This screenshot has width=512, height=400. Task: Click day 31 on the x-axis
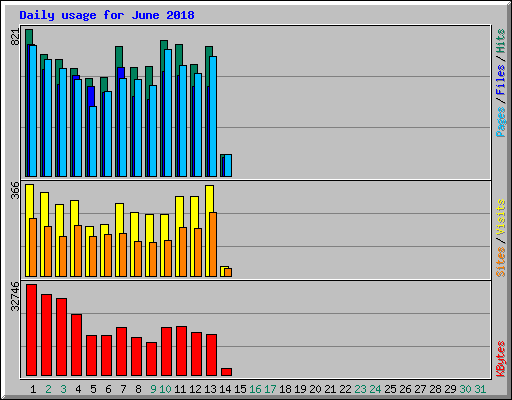coord(480,389)
